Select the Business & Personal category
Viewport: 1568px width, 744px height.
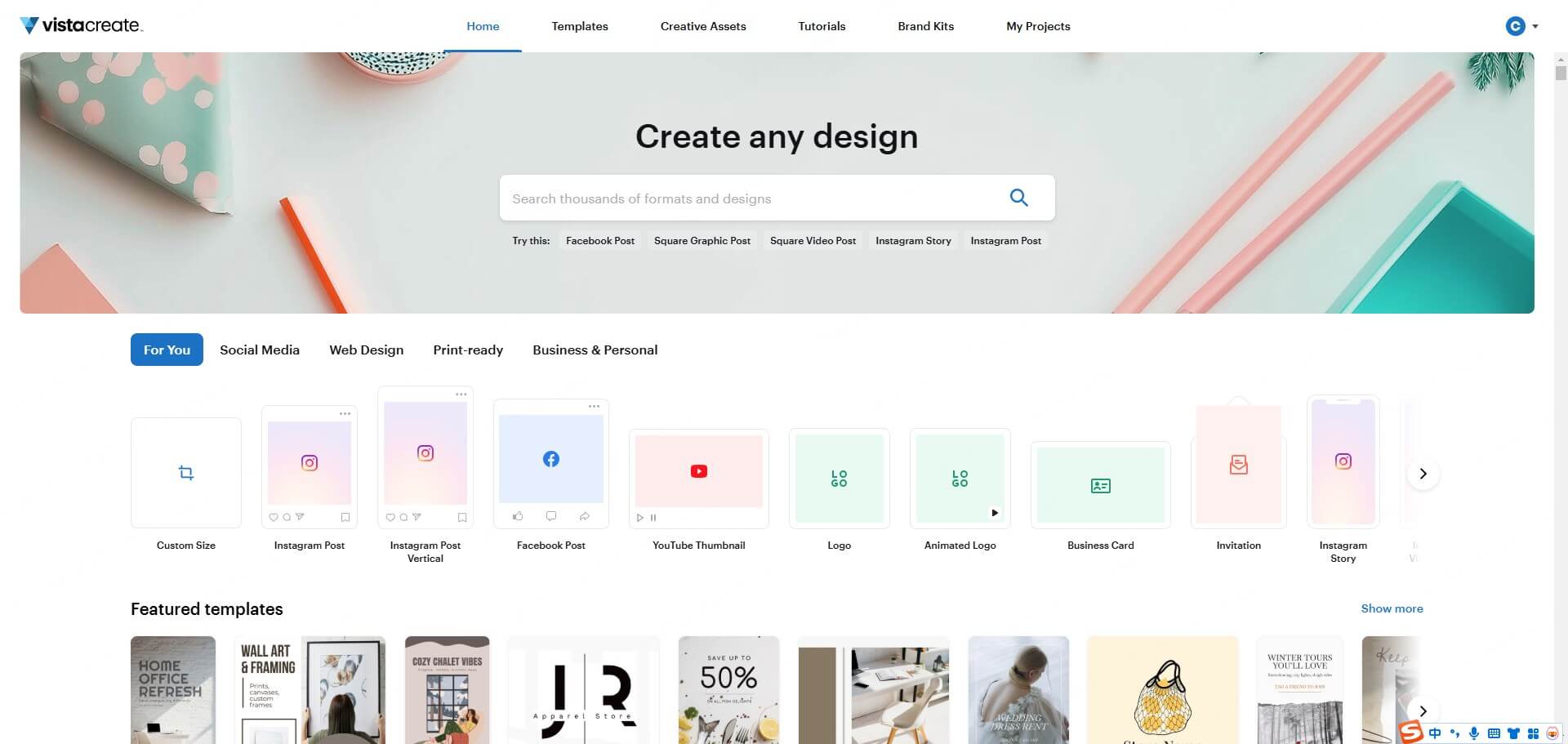click(x=595, y=350)
